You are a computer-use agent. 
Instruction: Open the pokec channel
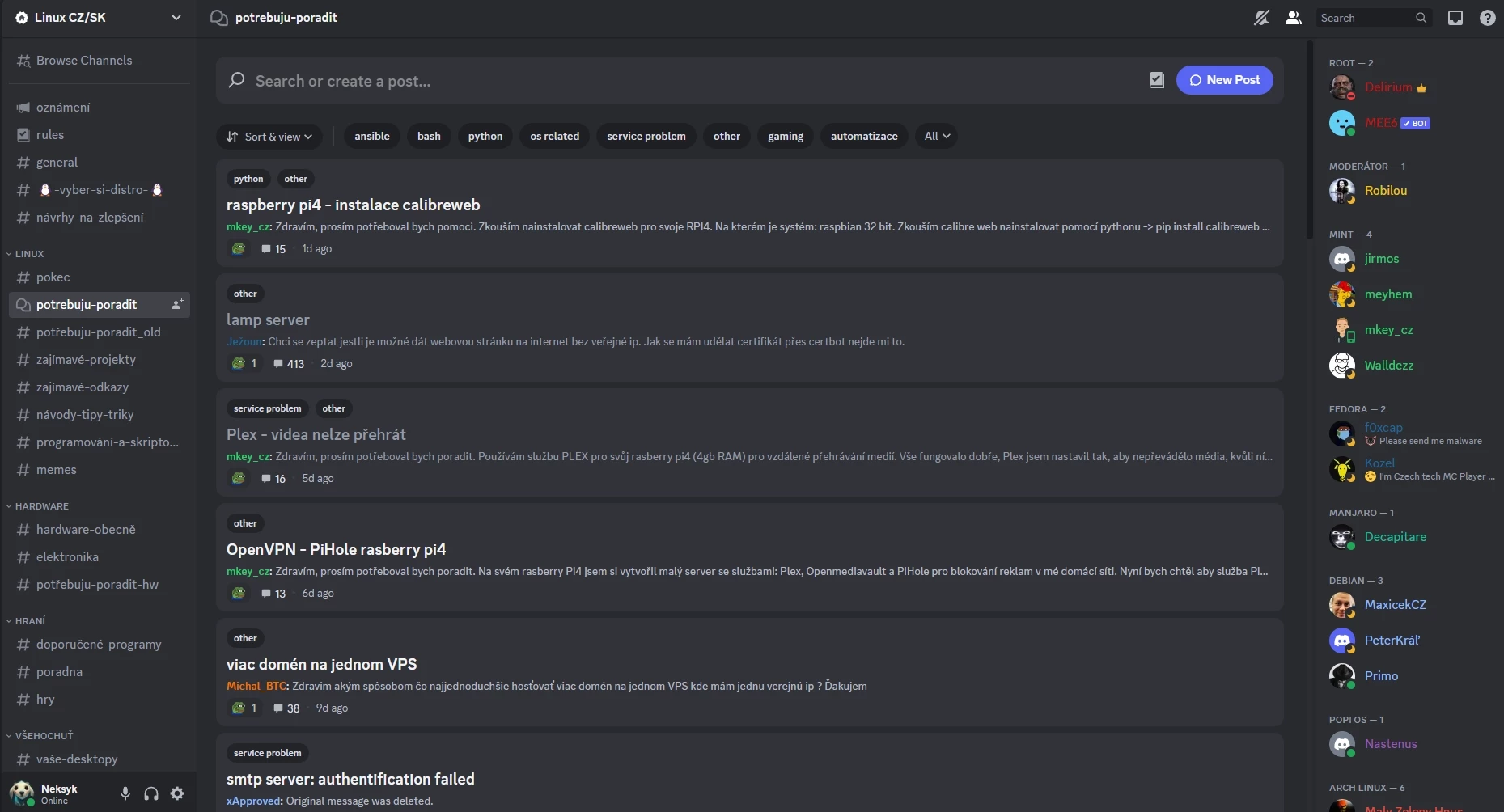(x=99, y=277)
